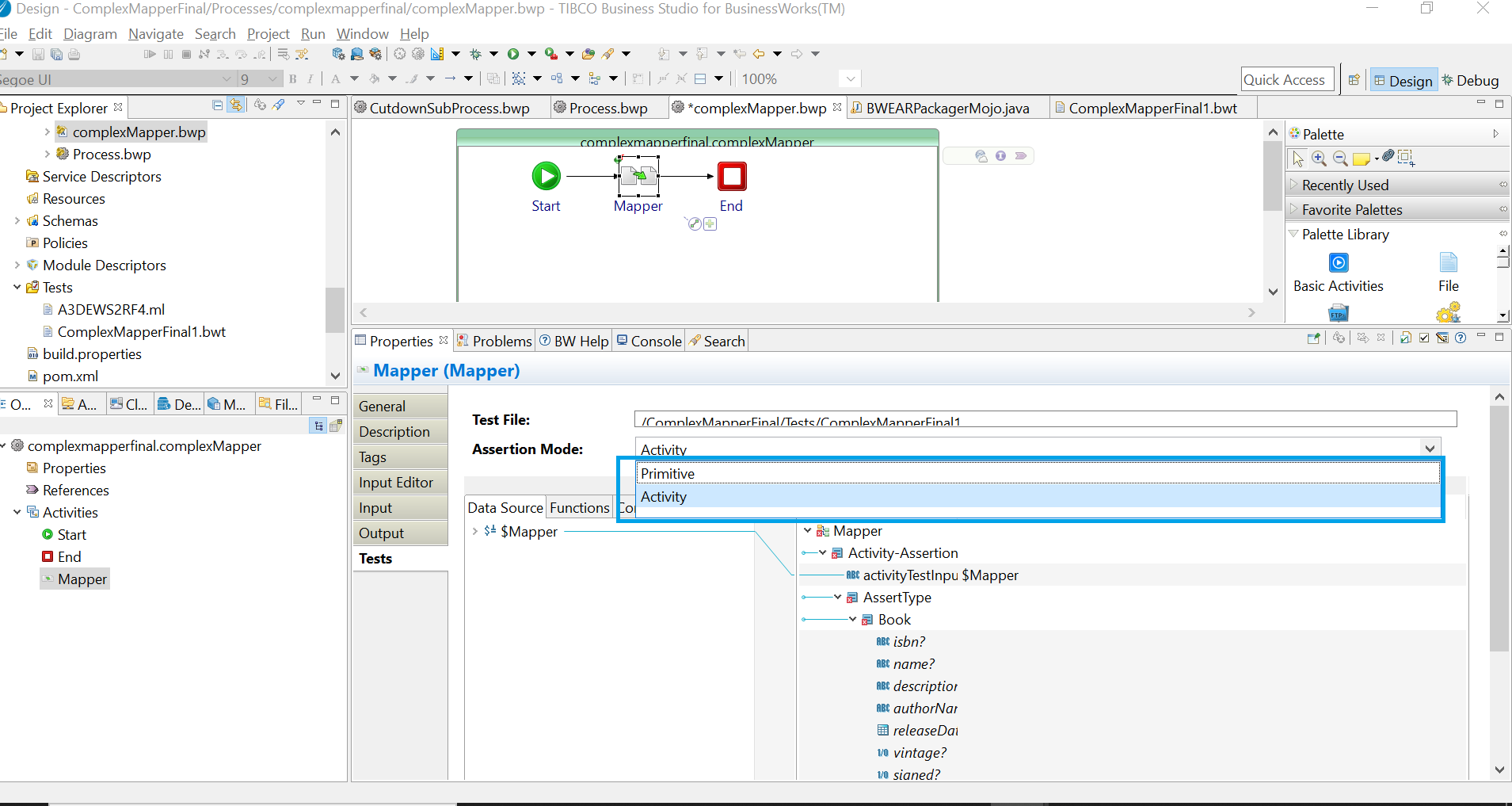The height and width of the screenshot is (806, 1512).
Task: Click the Back navigation yellow arrow
Action: pyautogui.click(x=759, y=54)
